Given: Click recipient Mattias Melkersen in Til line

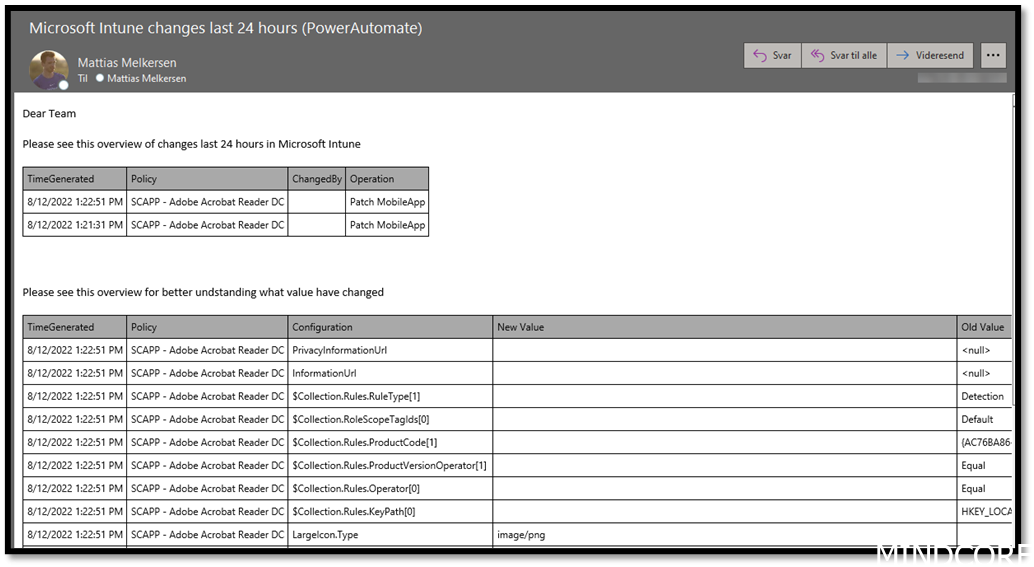Looking at the screenshot, I should (x=146, y=78).
